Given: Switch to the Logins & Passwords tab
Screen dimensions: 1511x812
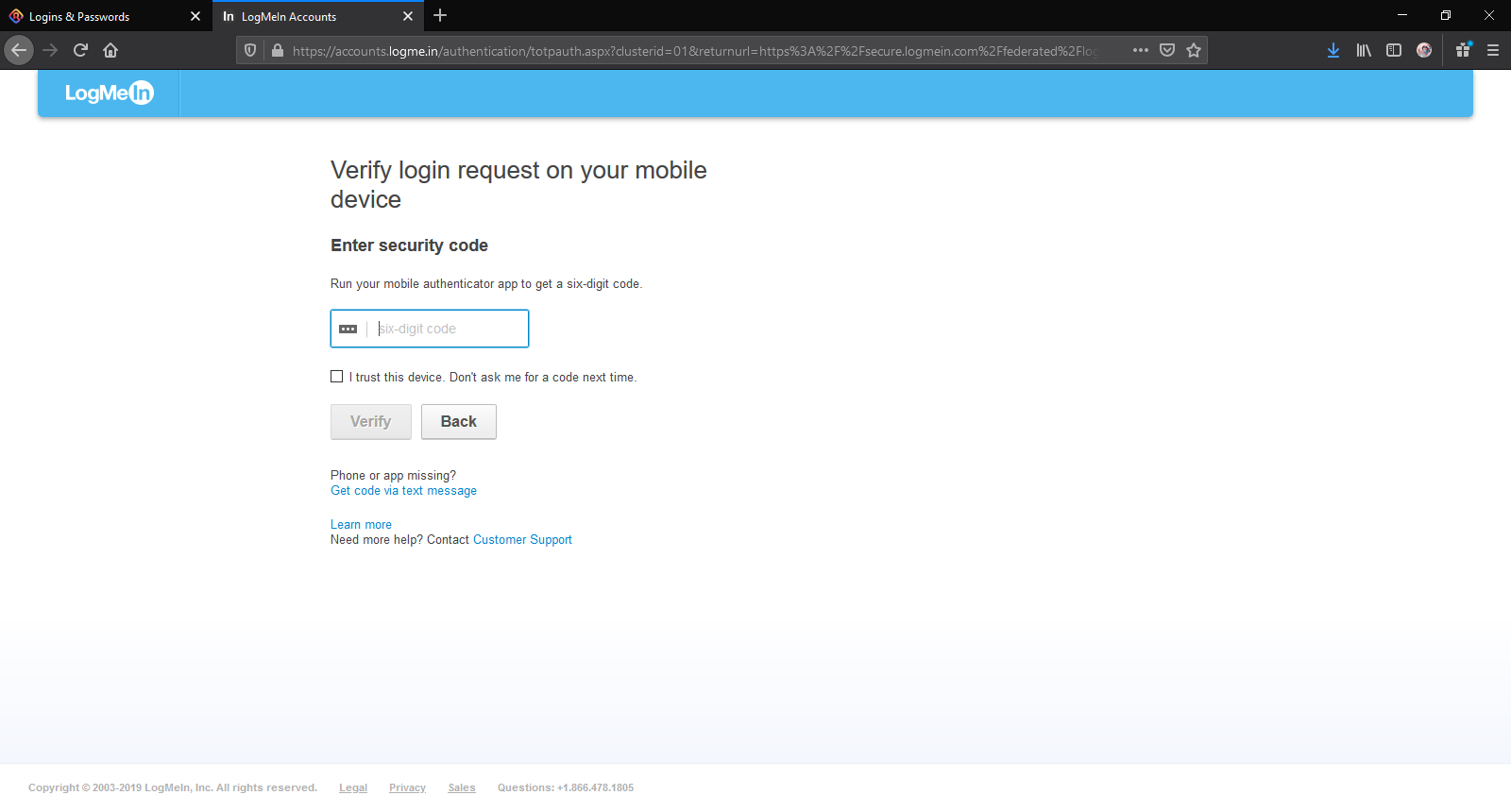Looking at the screenshot, I should click(104, 16).
